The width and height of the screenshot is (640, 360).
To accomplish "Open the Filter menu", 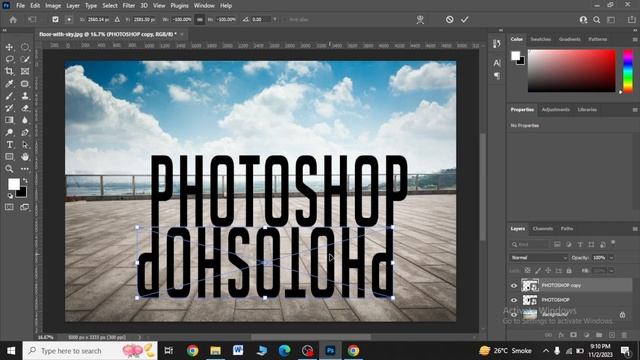I will coord(129,6).
